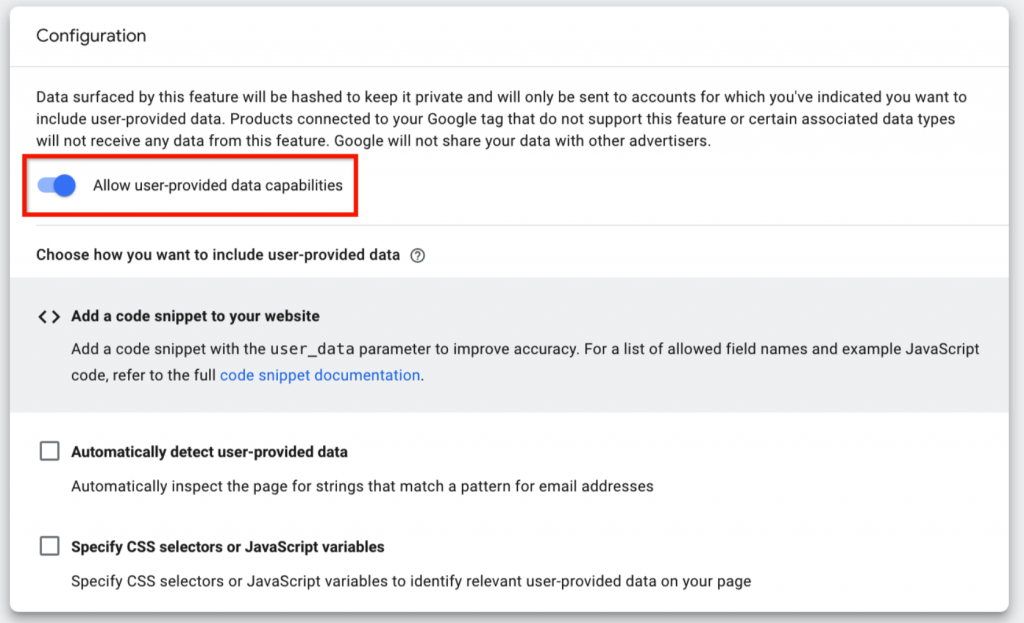
Task: Enable the Specify CSS selectors checkbox
Action: tap(50, 546)
